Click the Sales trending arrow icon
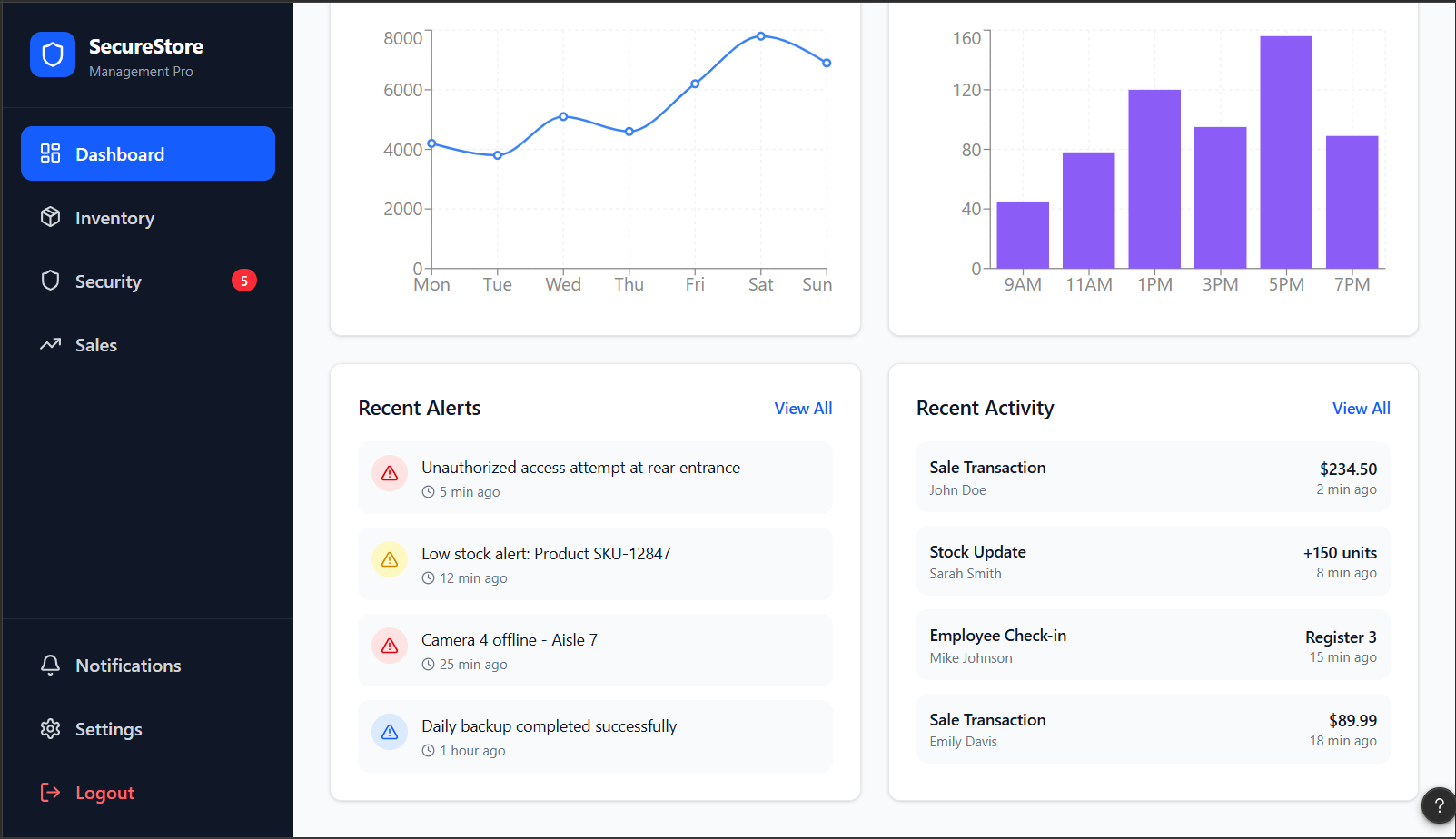 click(51, 344)
